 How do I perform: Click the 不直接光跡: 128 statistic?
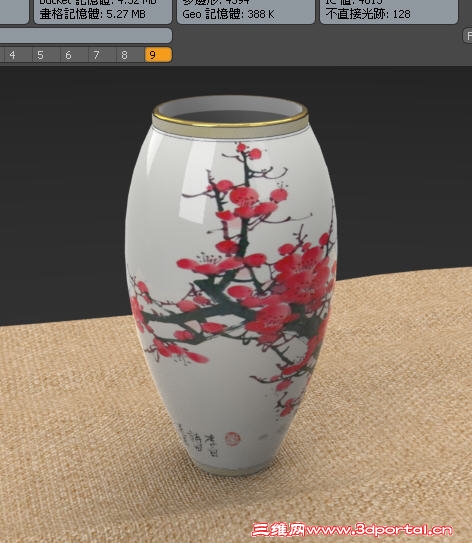368,14
